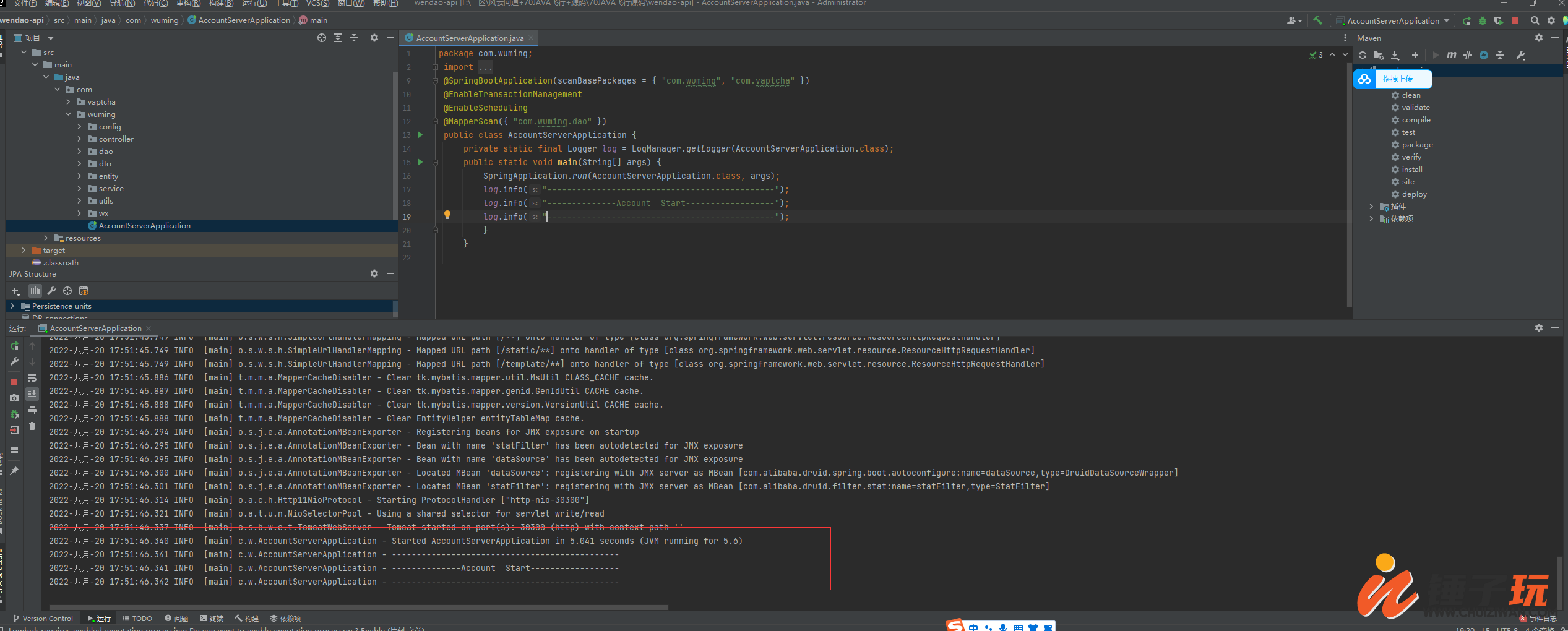Viewport: 1568px width, 631px height.
Task: Download Maven sources and documentation
Action: pyautogui.click(x=1395, y=55)
